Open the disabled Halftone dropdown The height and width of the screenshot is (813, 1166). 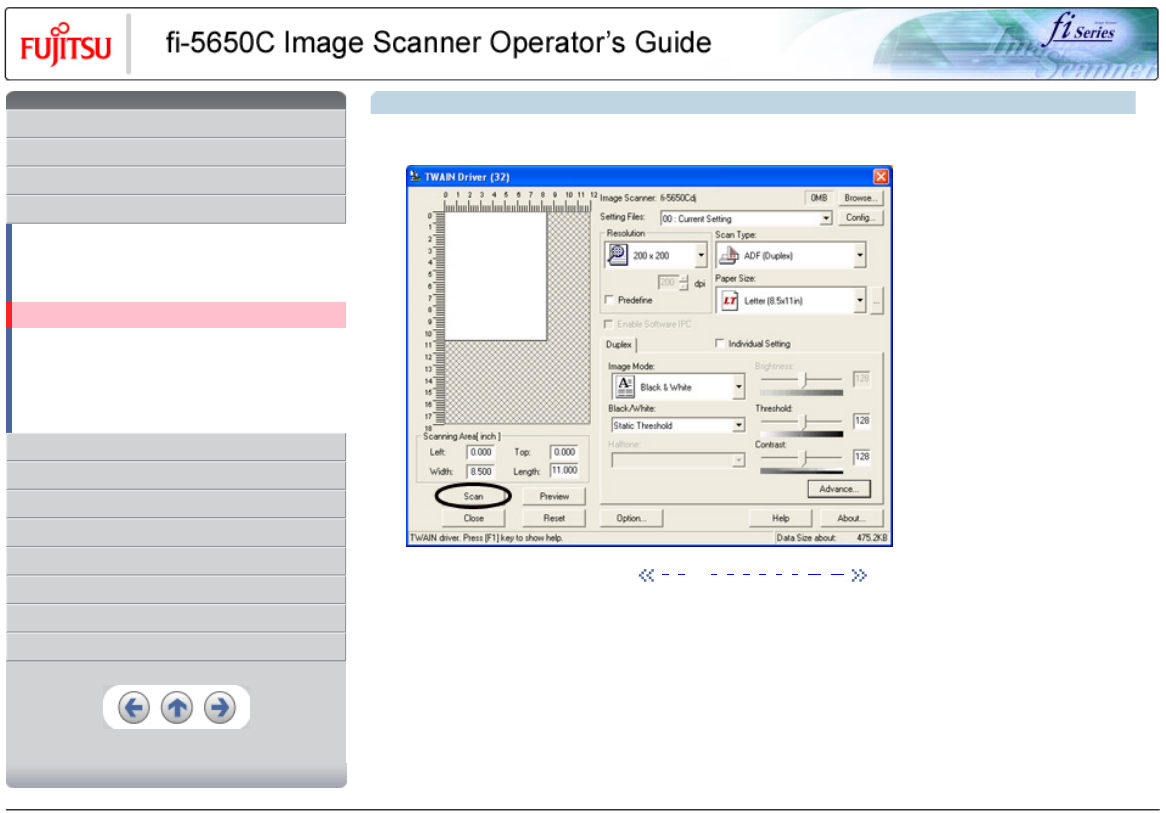pyautogui.click(x=738, y=460)
